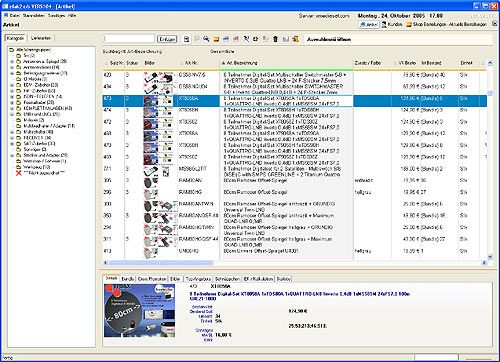Open Kunden view from top-right toolbar
Viewport: 500px width, 362px height.
pyautogui.click(x=392, y=24)
